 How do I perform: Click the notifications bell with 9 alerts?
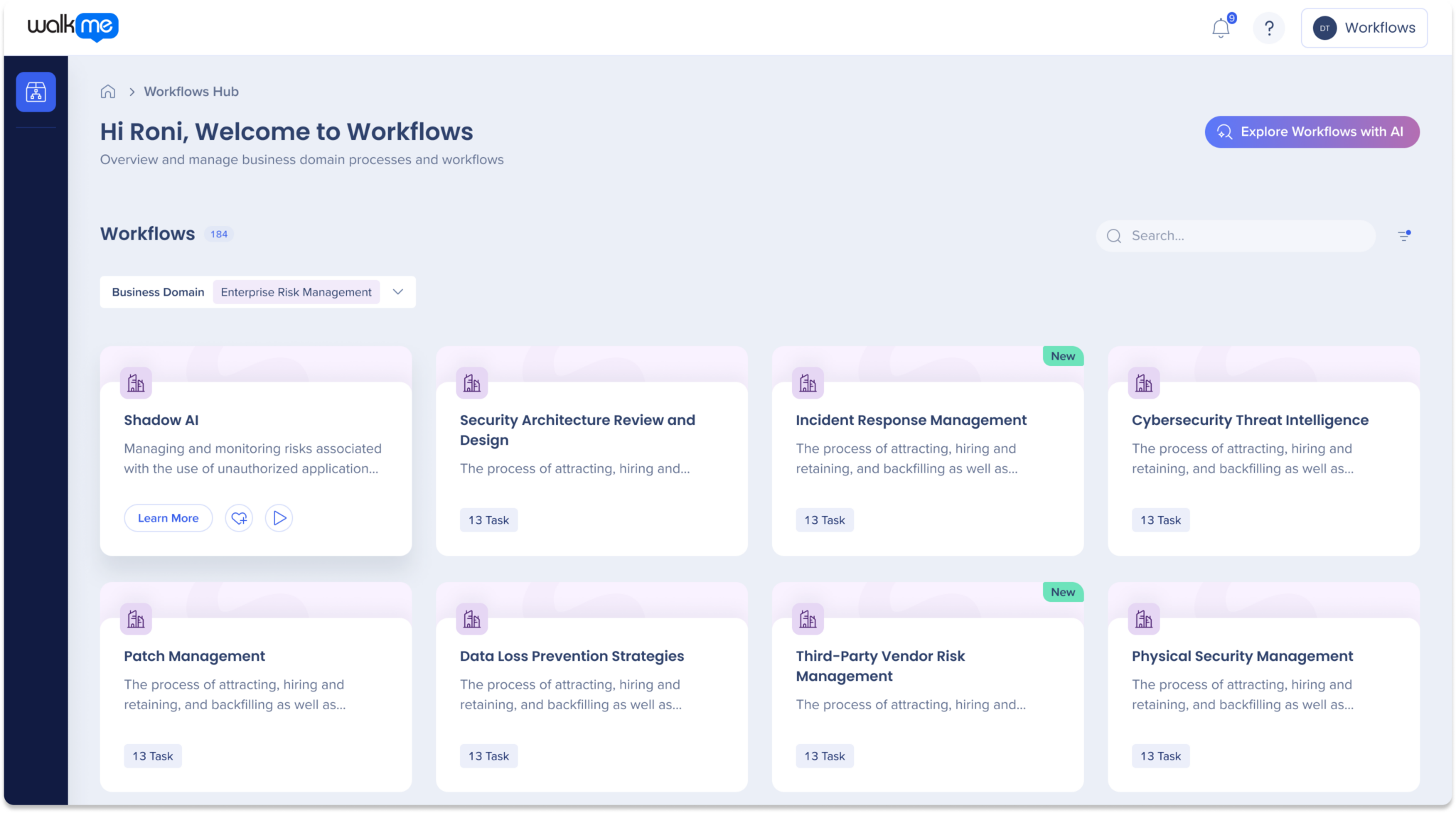tap(1221, 28)
